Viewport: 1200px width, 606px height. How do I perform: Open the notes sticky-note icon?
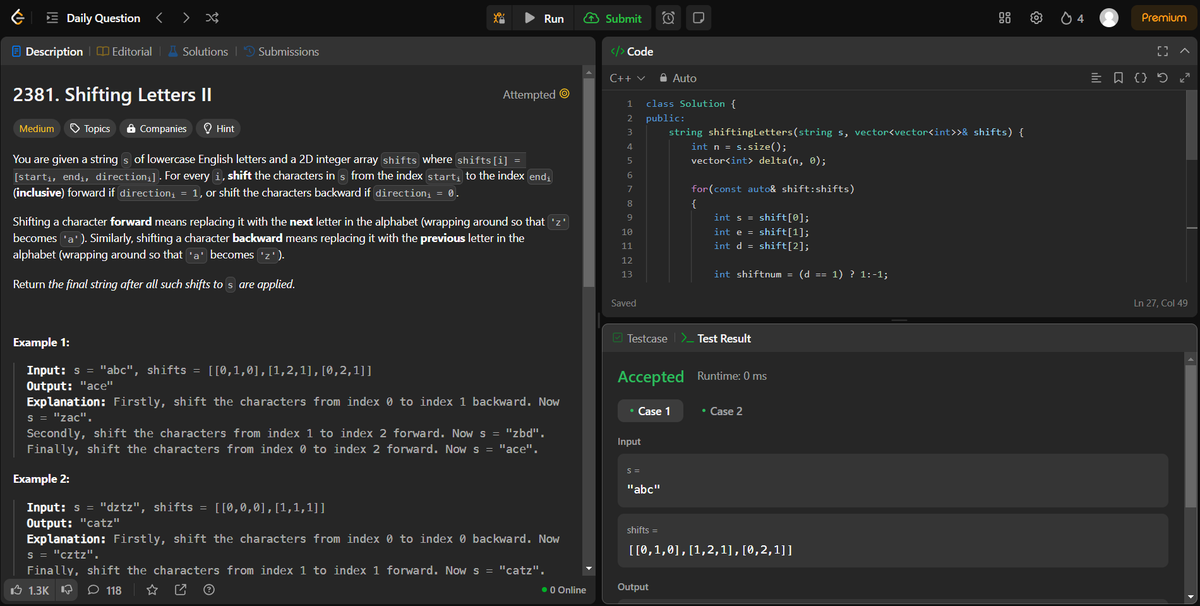pos(699,17)
